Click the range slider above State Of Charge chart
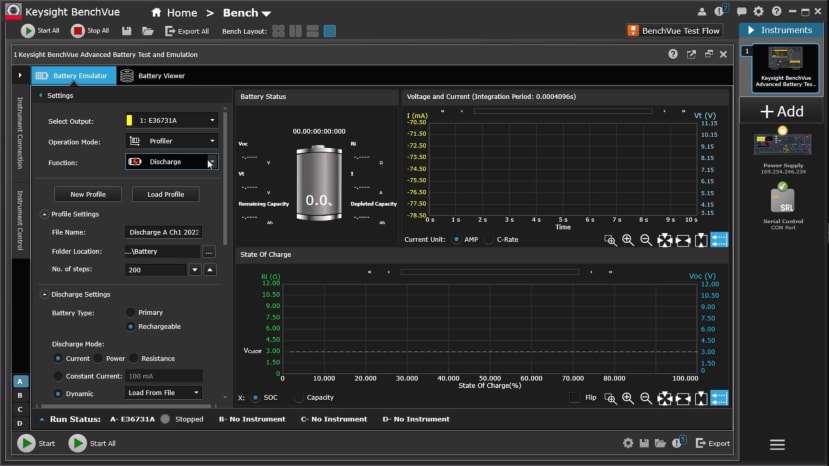The width and height of the screenshot is (829, 466). coord(490,272)
